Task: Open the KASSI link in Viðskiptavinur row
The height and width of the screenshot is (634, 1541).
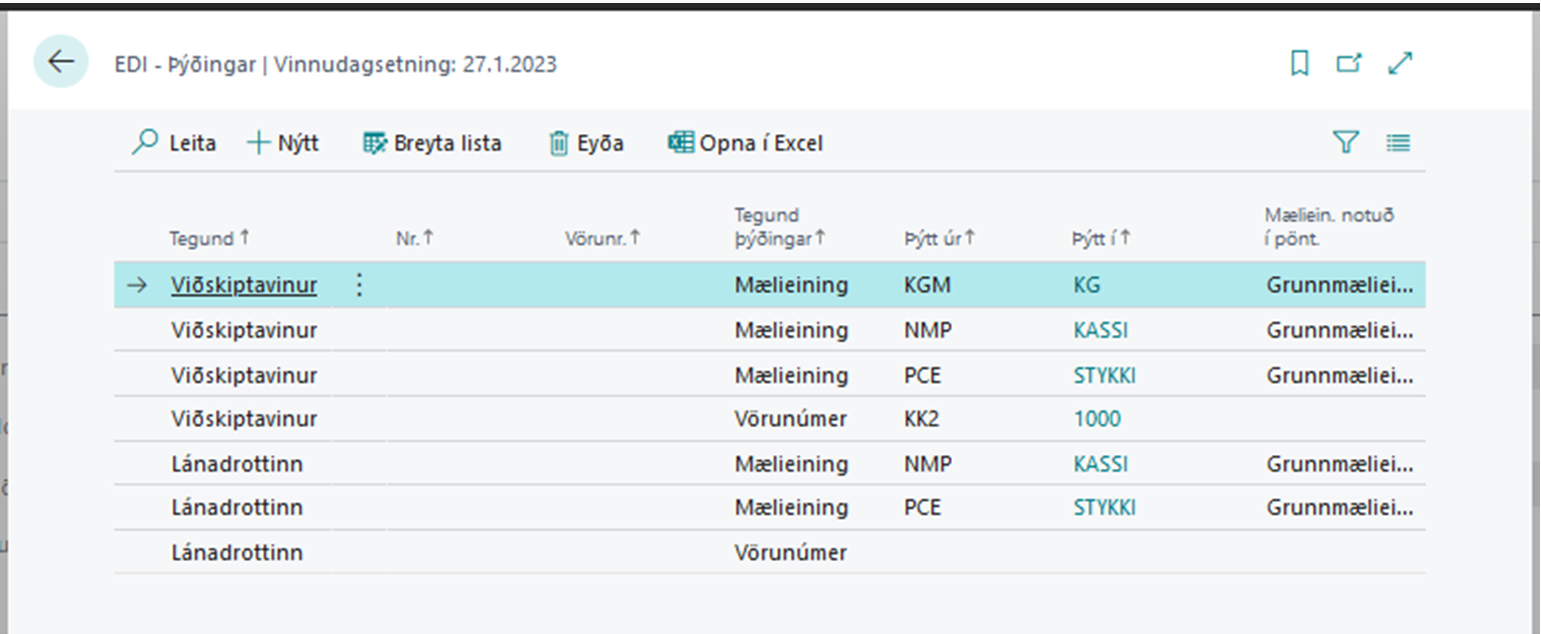Action: [x=1100, y=330]
